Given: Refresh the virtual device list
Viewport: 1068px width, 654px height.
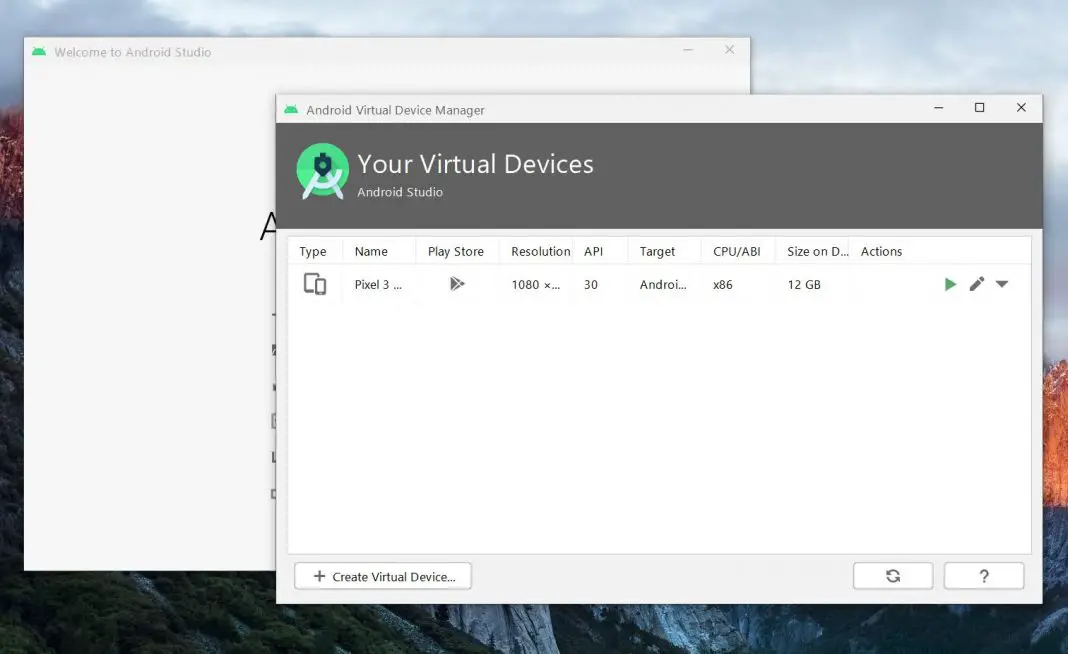Looking at the screenshot, I should click(x=892, y=575).
